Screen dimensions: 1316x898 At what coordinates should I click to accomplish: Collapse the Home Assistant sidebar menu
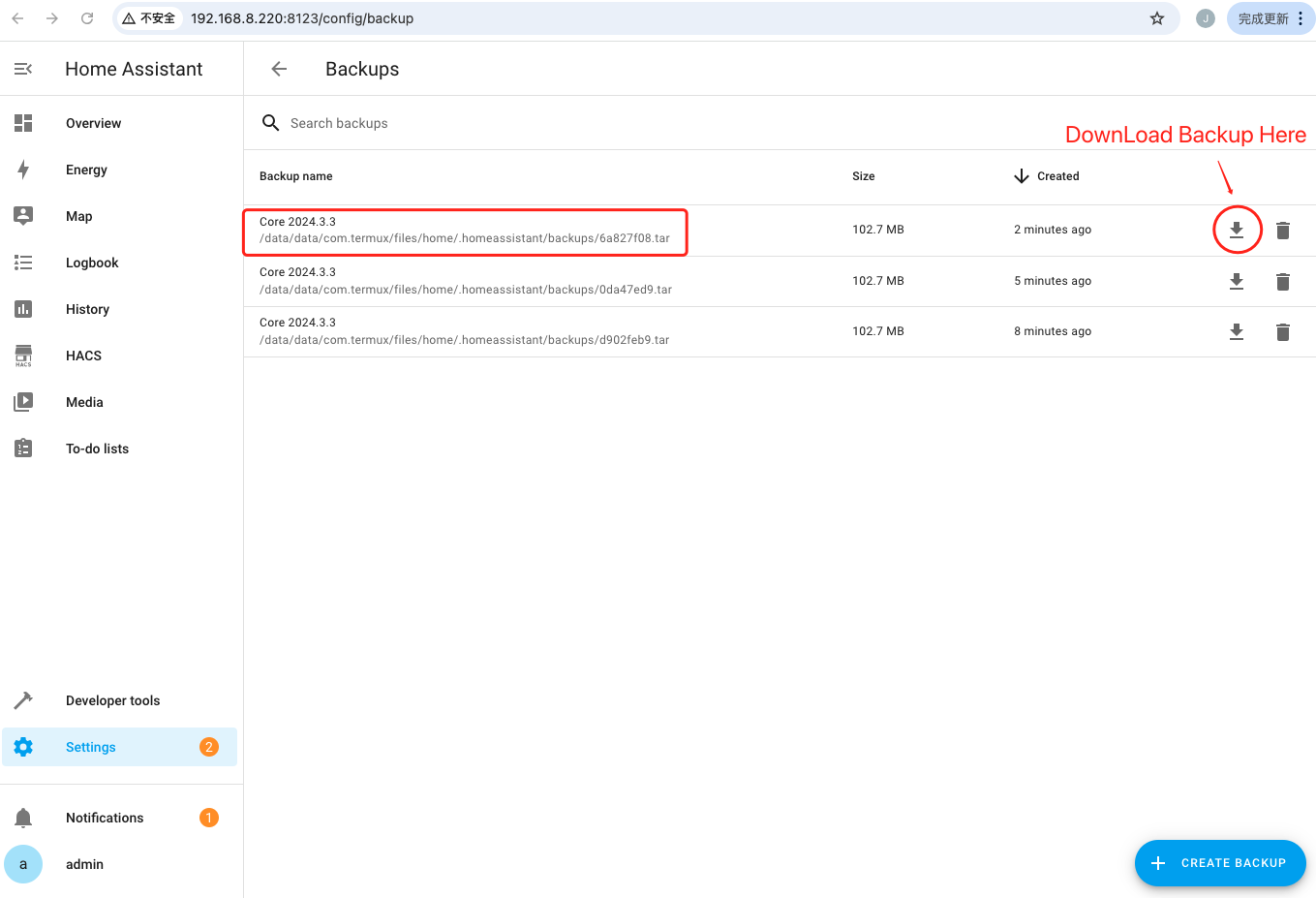pos(23,69)
